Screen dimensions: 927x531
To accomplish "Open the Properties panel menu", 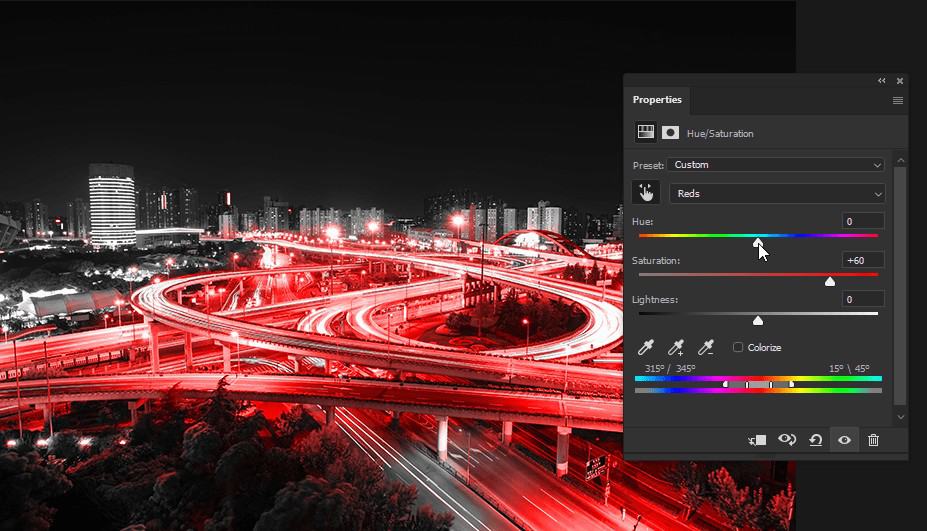I will tap(897, 101).
